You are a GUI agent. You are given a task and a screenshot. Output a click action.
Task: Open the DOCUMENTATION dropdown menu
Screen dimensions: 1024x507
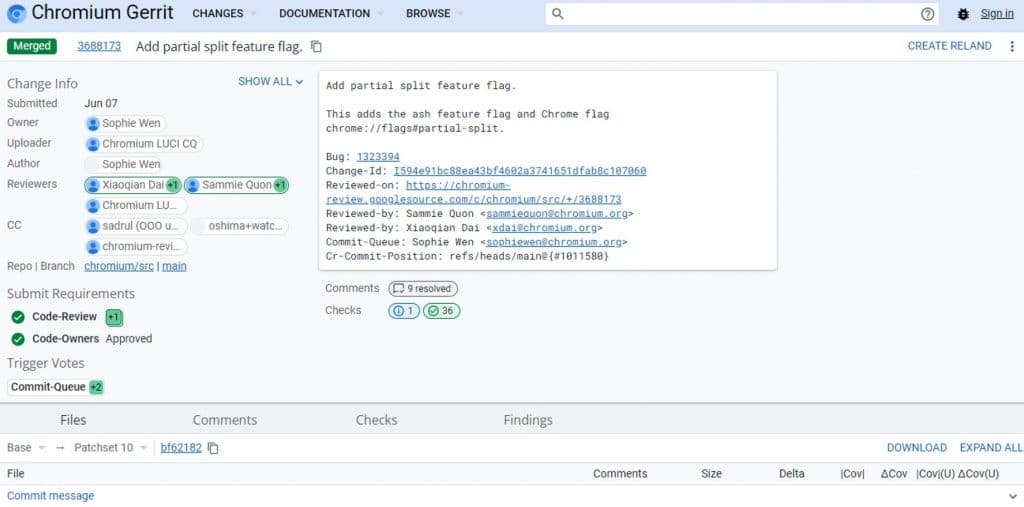point(331,13)
